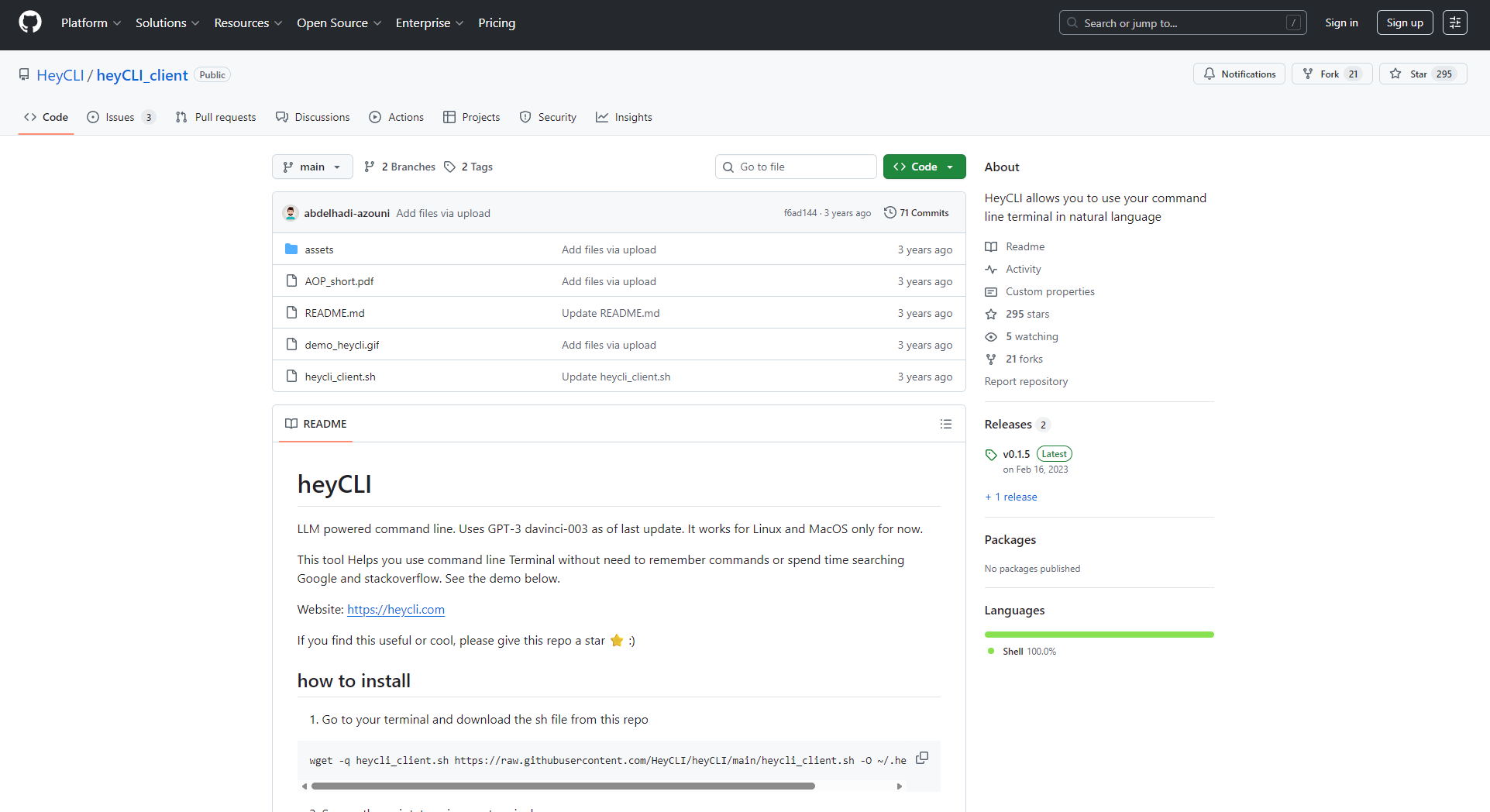The height and width of the screenshot is (812, 1490).
Task: Open the main branch selector
Action: [311, 166]
